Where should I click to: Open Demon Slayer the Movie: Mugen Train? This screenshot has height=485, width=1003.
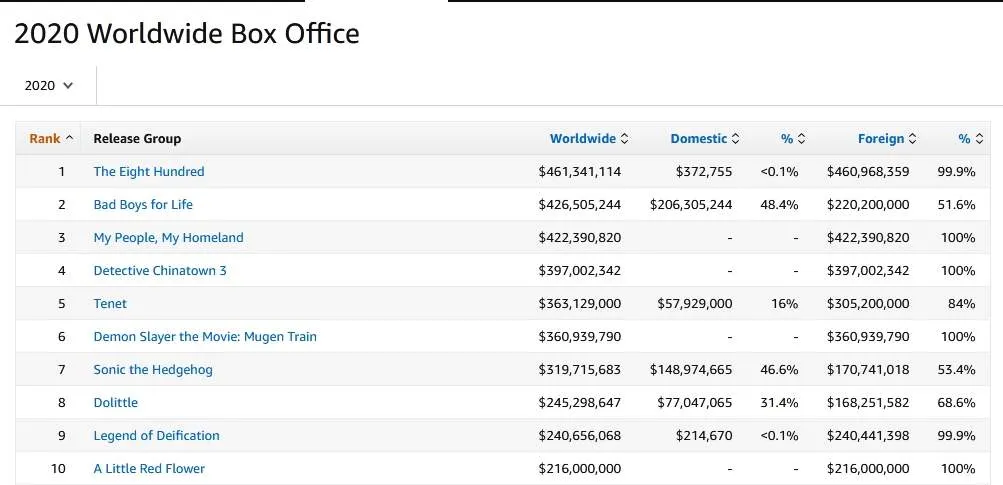[x=204, y=337]
